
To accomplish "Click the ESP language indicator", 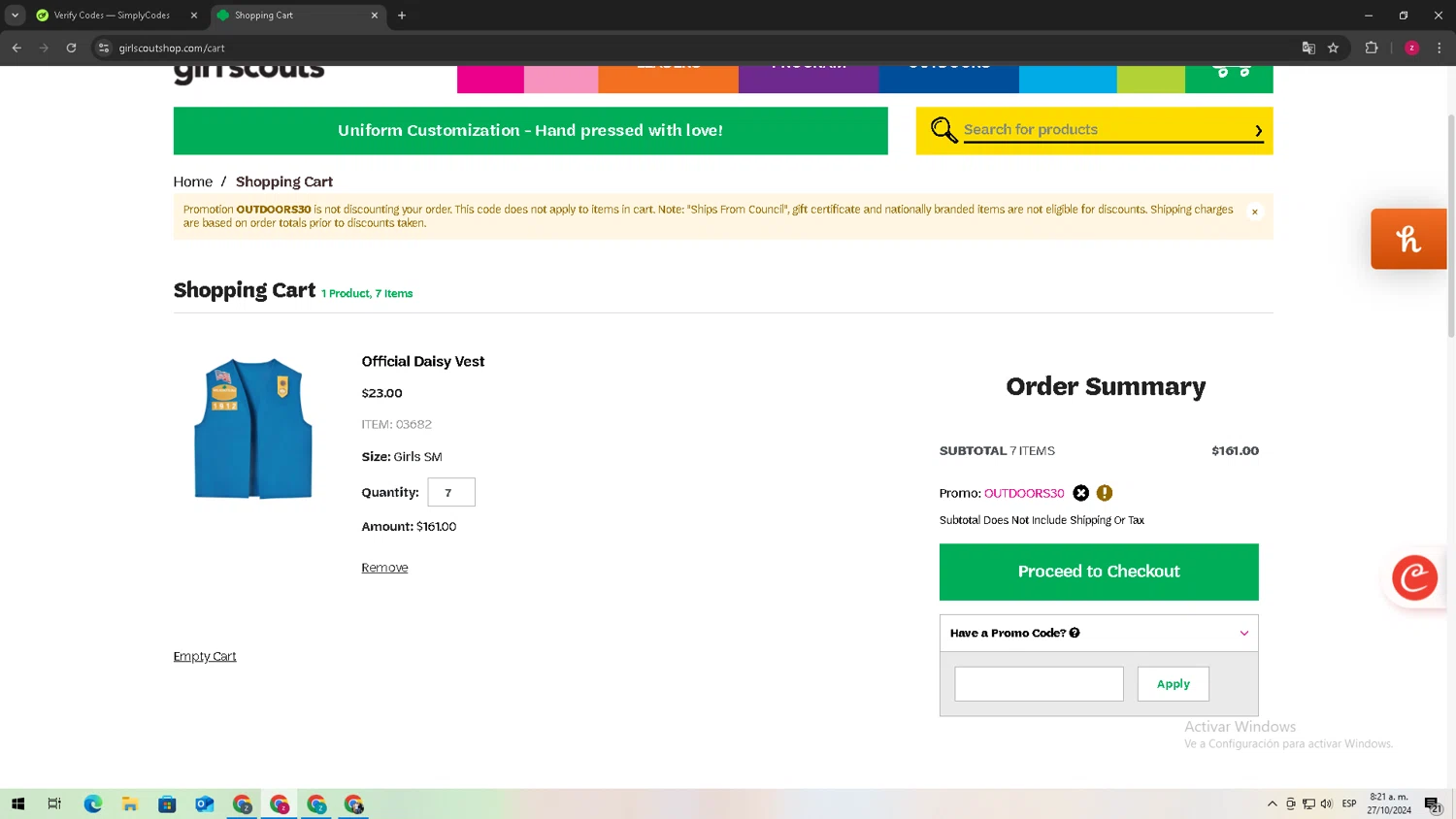I will (x=1348, y=803).
